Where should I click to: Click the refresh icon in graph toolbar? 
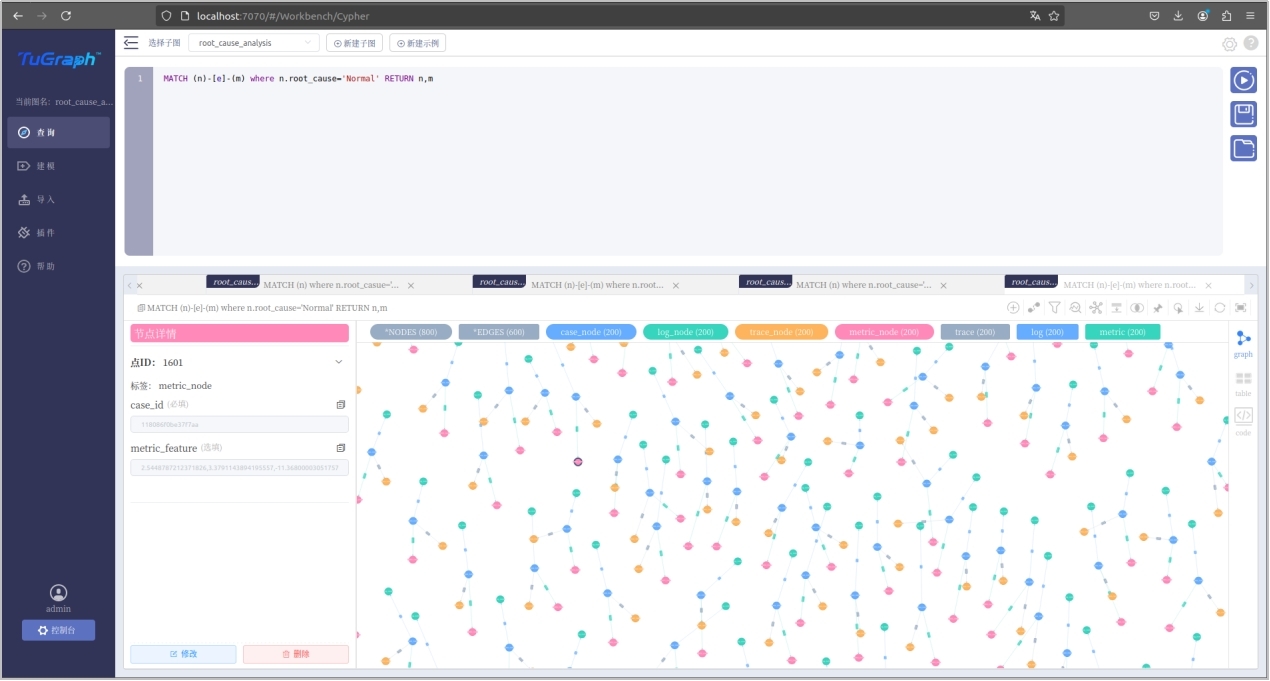pos(1219,308)
